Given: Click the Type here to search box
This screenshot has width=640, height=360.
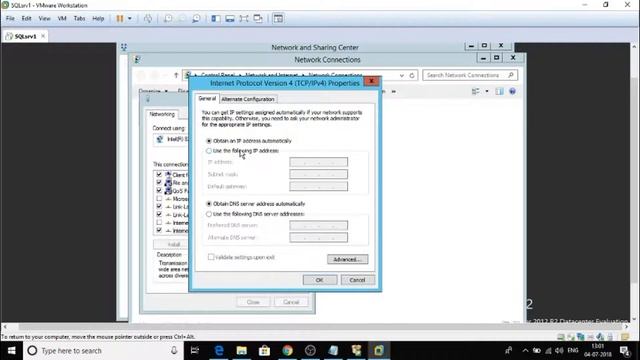Looking at the screenshot, I should coord(102,351).
